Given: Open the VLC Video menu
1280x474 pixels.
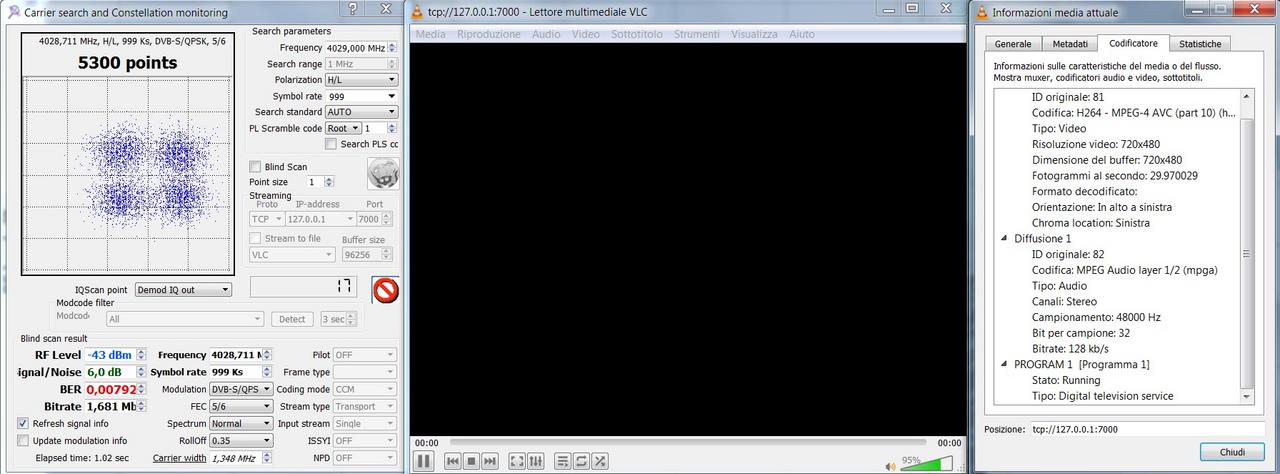Looking at the screenshot, I should point(586,34).
